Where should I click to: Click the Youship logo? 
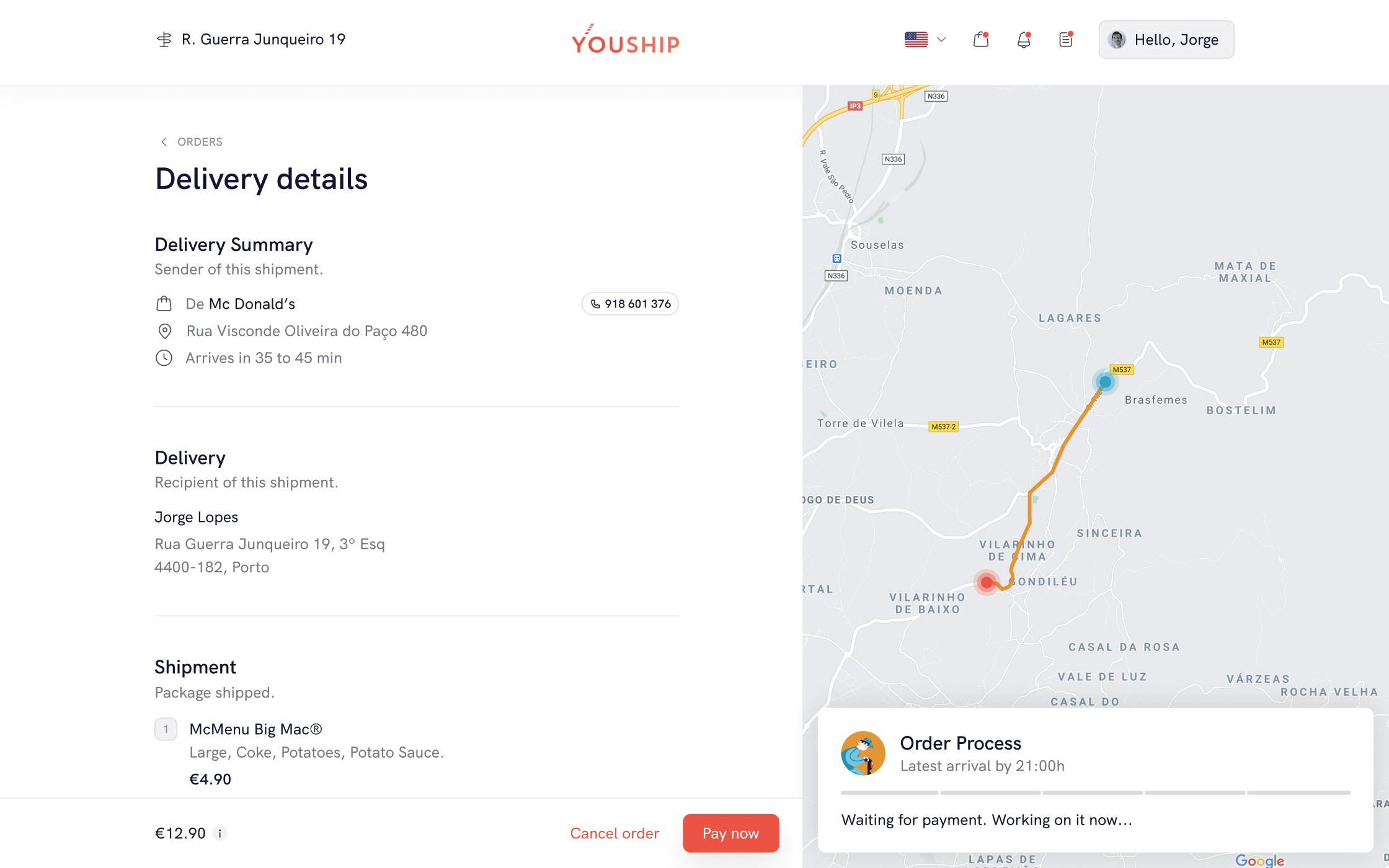(625, 40)
